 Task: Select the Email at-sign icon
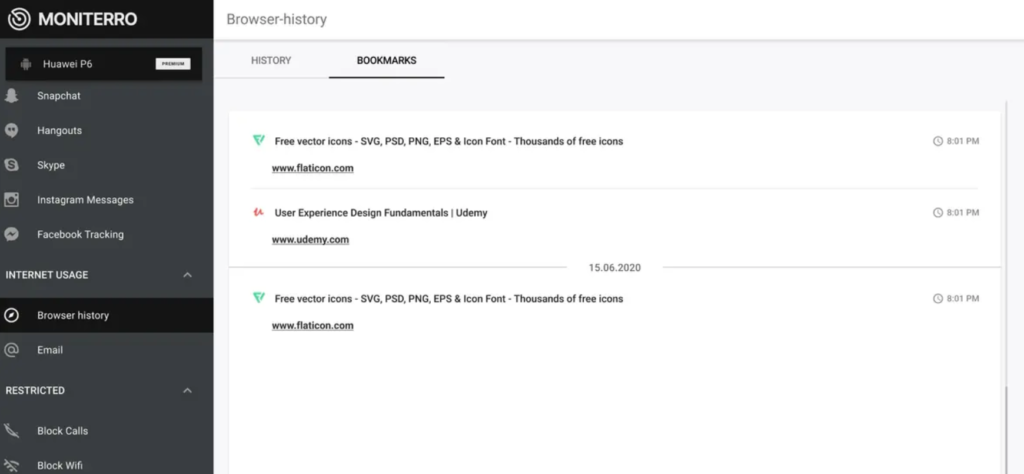click(11, 350)
